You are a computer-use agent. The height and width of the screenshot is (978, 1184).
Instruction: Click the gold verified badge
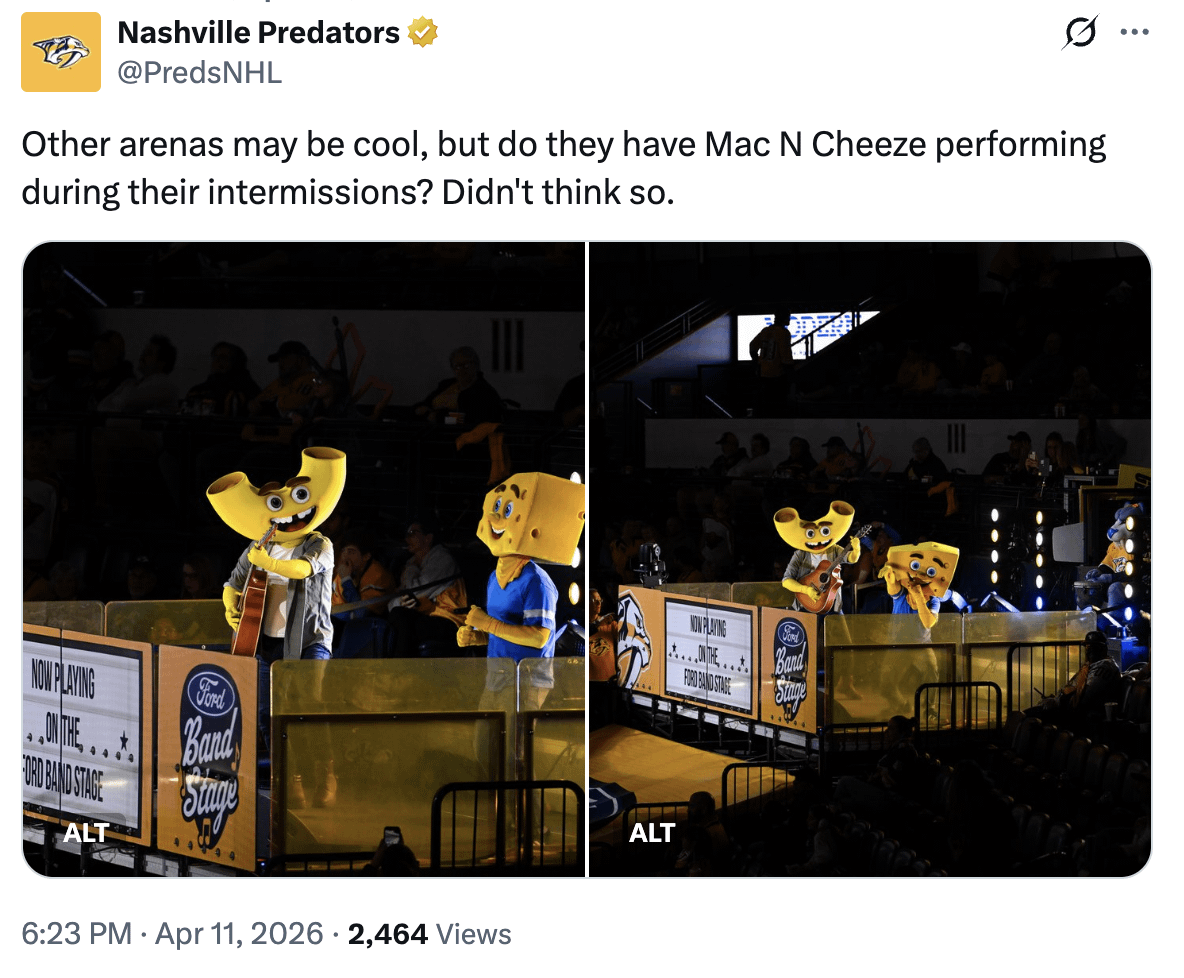[424, 33]
